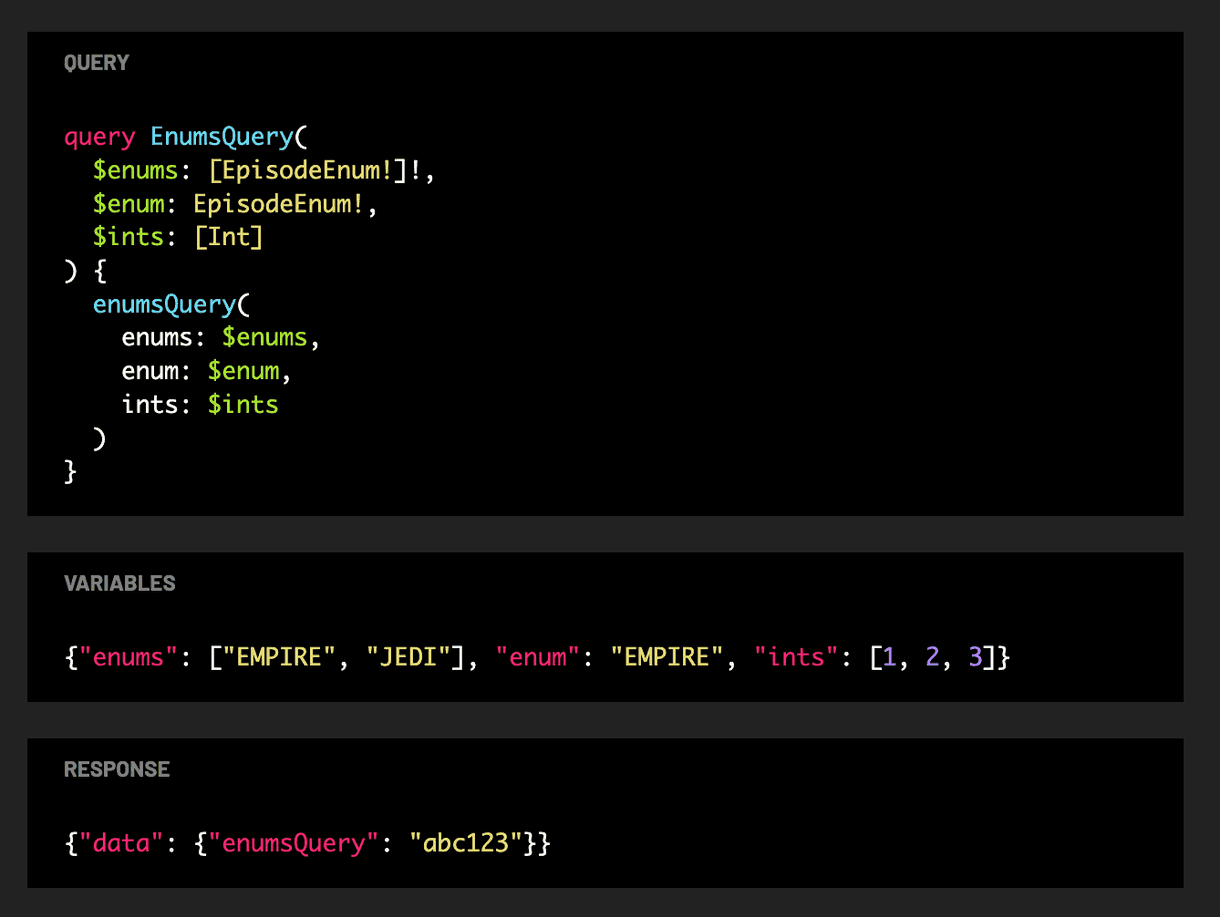The width and height of the screenshot is (1220, 917).
Task: Select the data key in the response
Action: pyautogui.click(x=123, y=843)
